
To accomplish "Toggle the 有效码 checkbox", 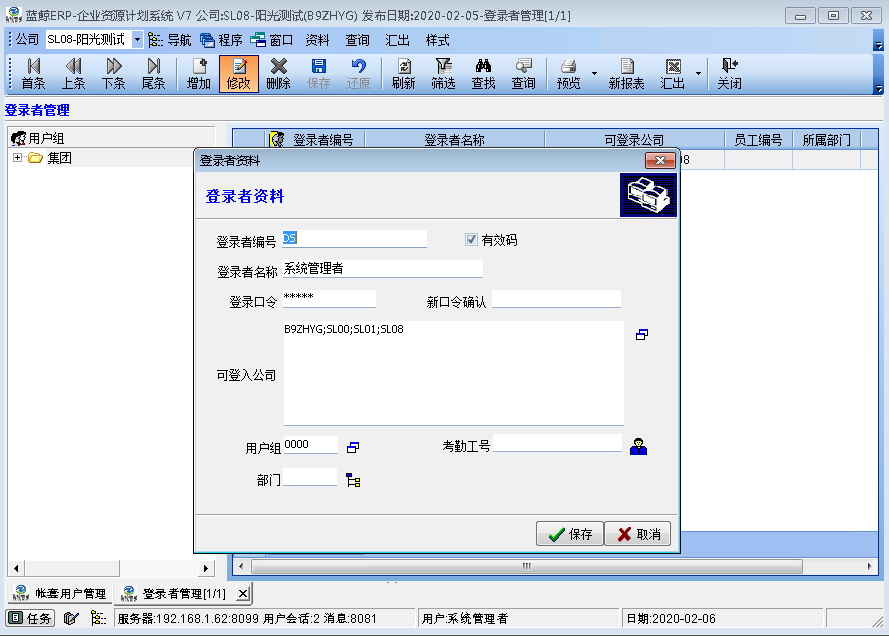I will 471,240.
